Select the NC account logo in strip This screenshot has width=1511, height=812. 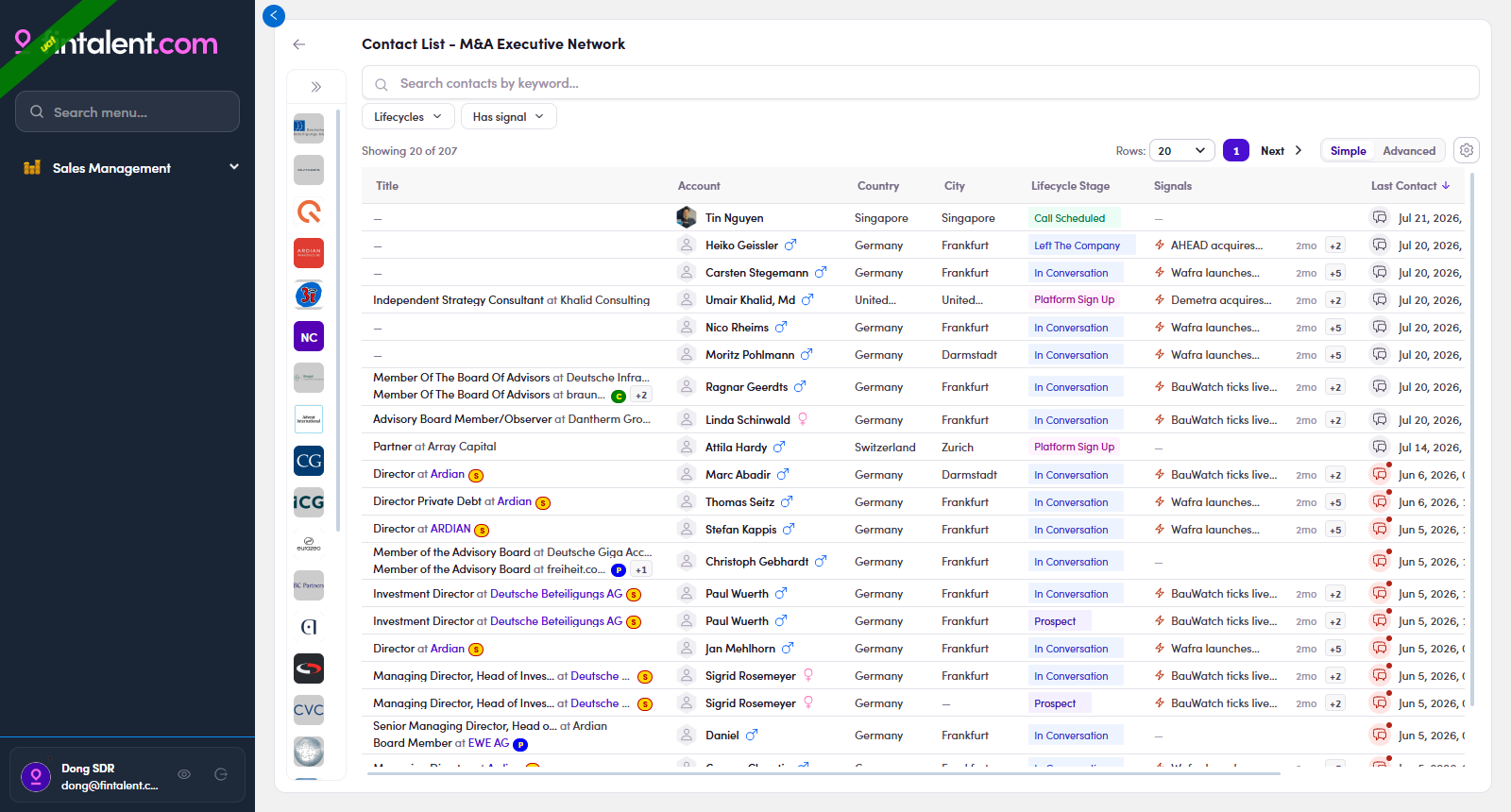pos(309,337)
